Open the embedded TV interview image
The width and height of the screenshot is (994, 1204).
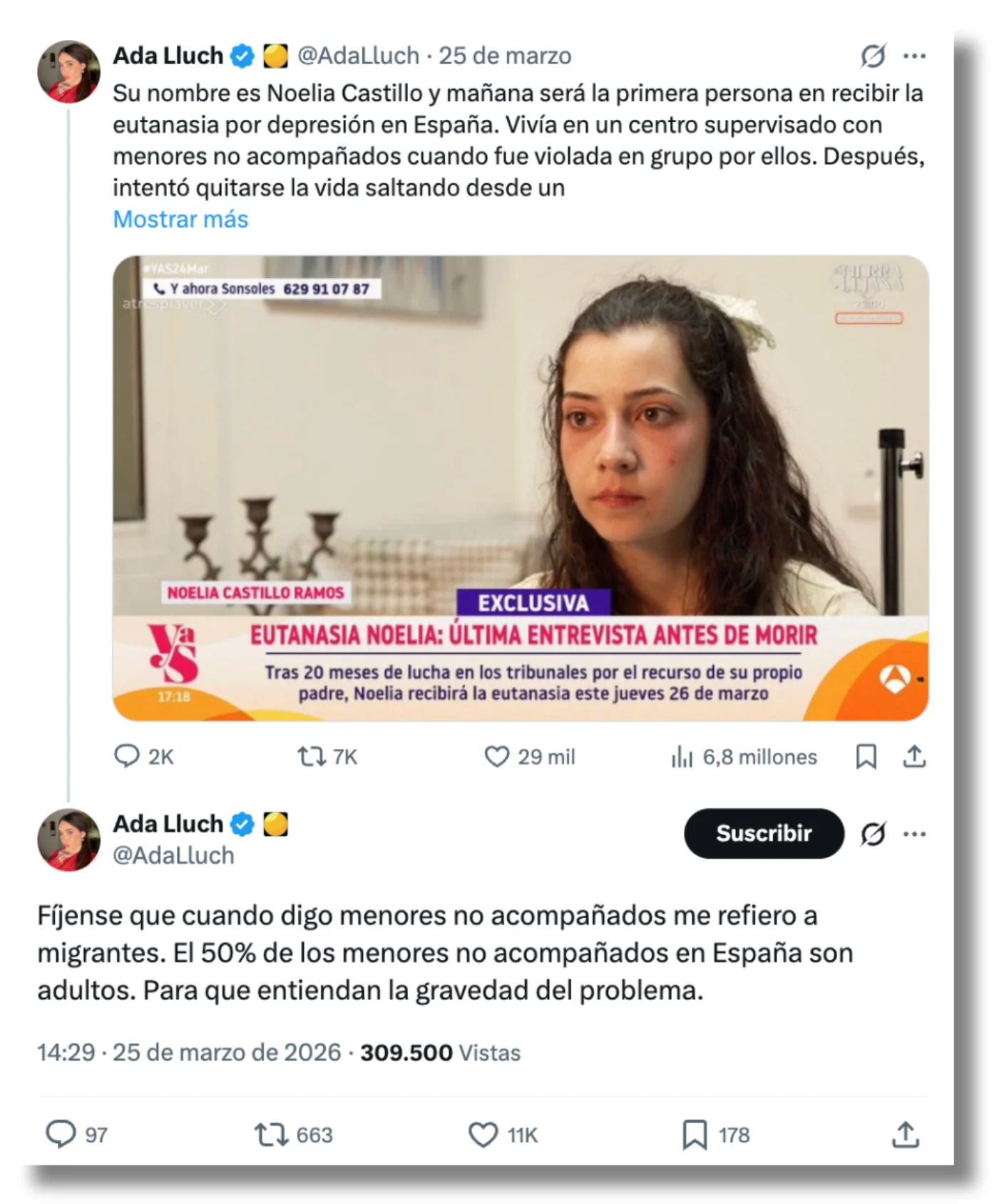click(x=521, y=488)
